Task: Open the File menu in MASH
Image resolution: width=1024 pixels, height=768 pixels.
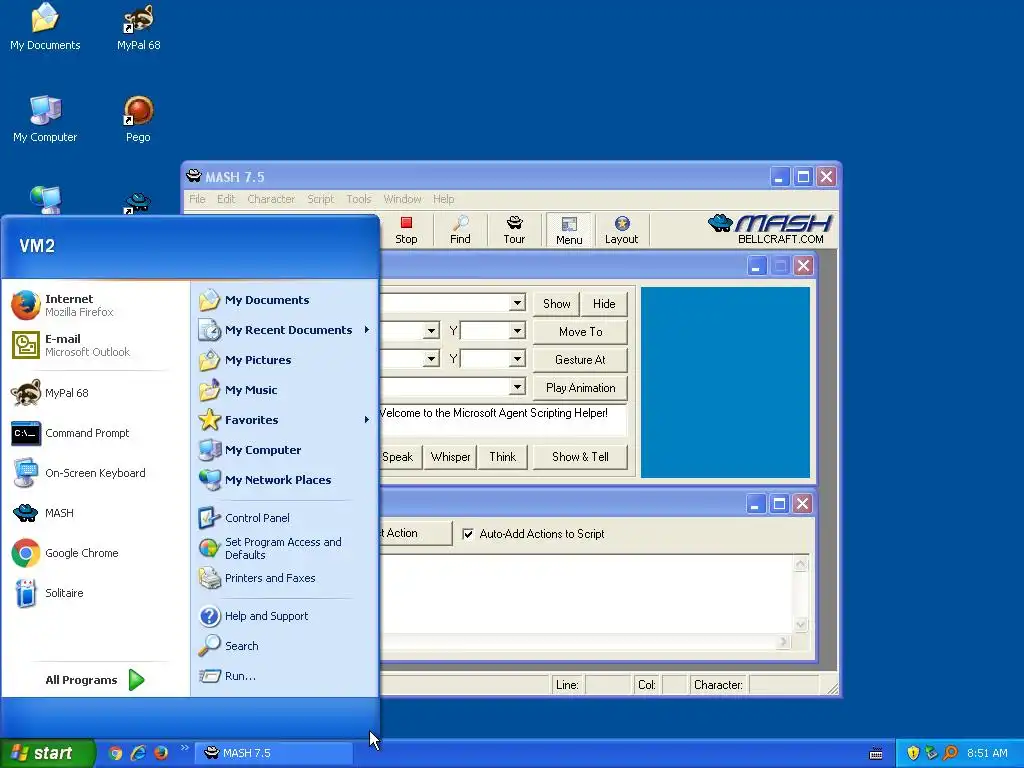Action: [x=197, y=199]
